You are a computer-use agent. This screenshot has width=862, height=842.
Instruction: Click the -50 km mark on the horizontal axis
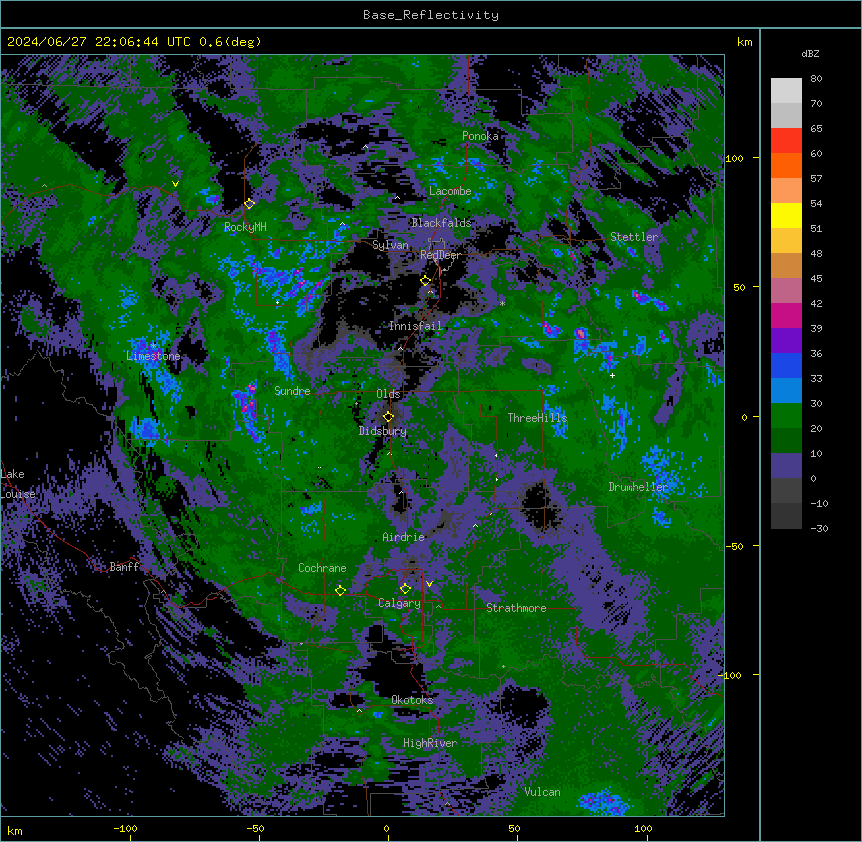(255, 828)
